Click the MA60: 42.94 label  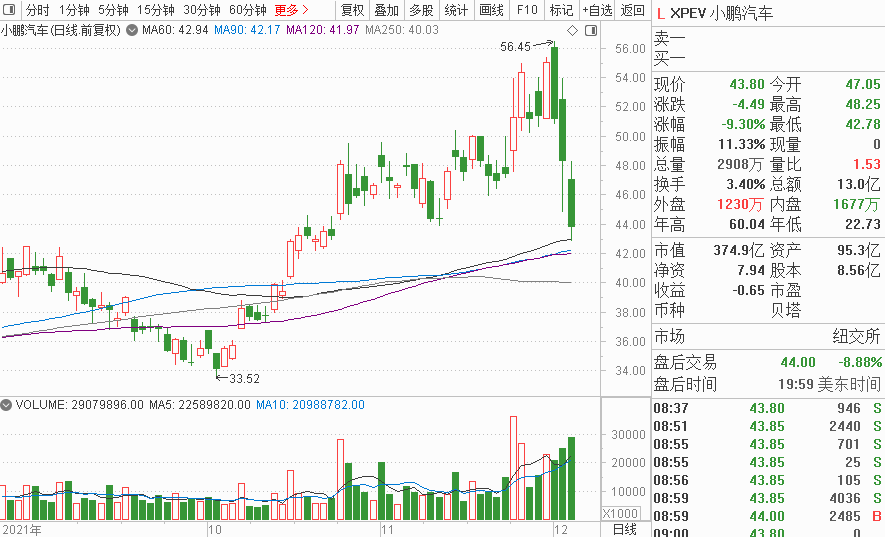tap(175, 29)
